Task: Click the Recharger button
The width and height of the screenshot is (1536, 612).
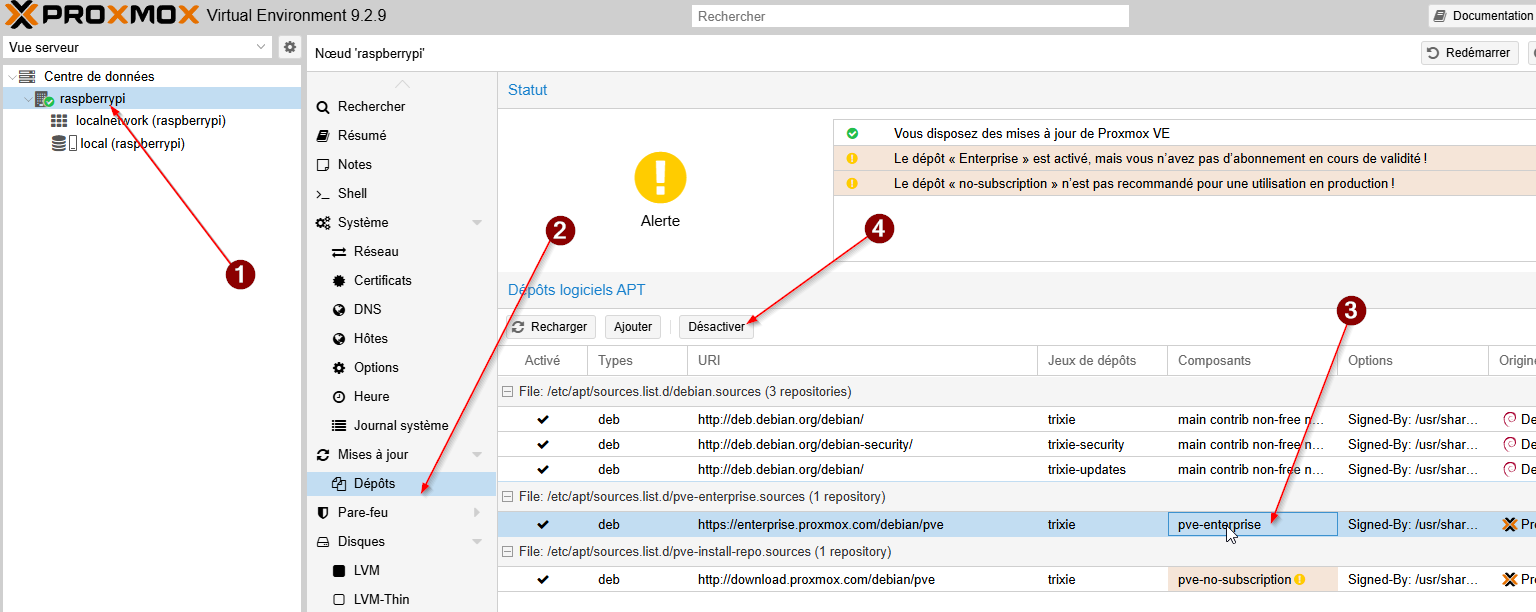Action: pos(550,327)
